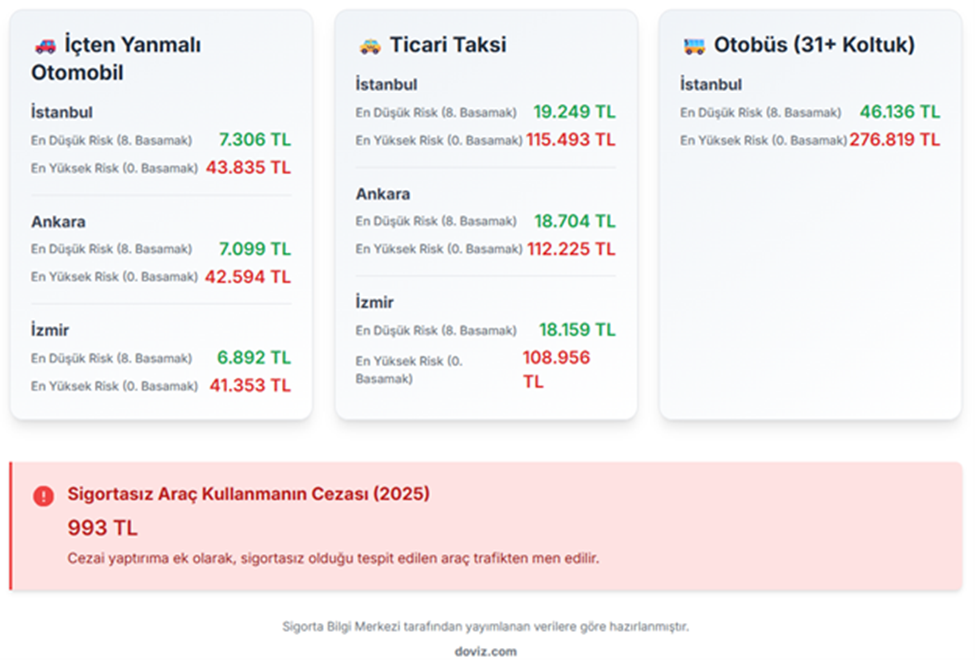976x661 pixels.
Task: Click the 7.306 TL lowest risk price
Action: click(255, 140)
